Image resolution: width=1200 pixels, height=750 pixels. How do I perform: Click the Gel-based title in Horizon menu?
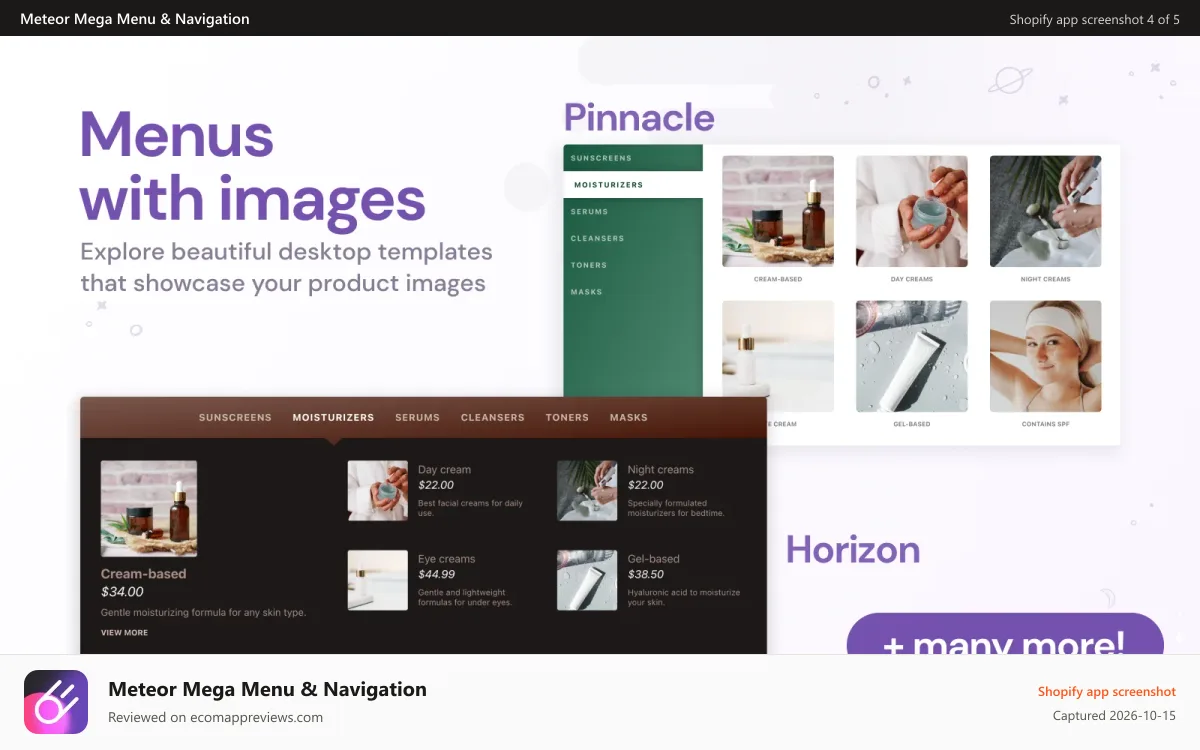(653, 559)
